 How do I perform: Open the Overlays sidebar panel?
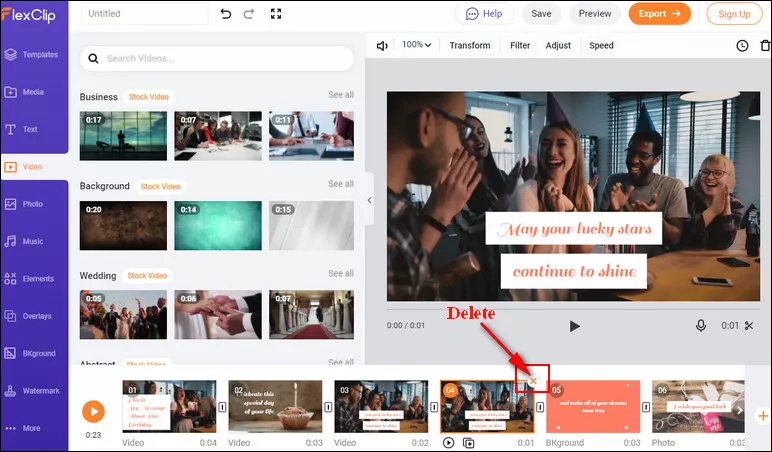pos(29,316)
